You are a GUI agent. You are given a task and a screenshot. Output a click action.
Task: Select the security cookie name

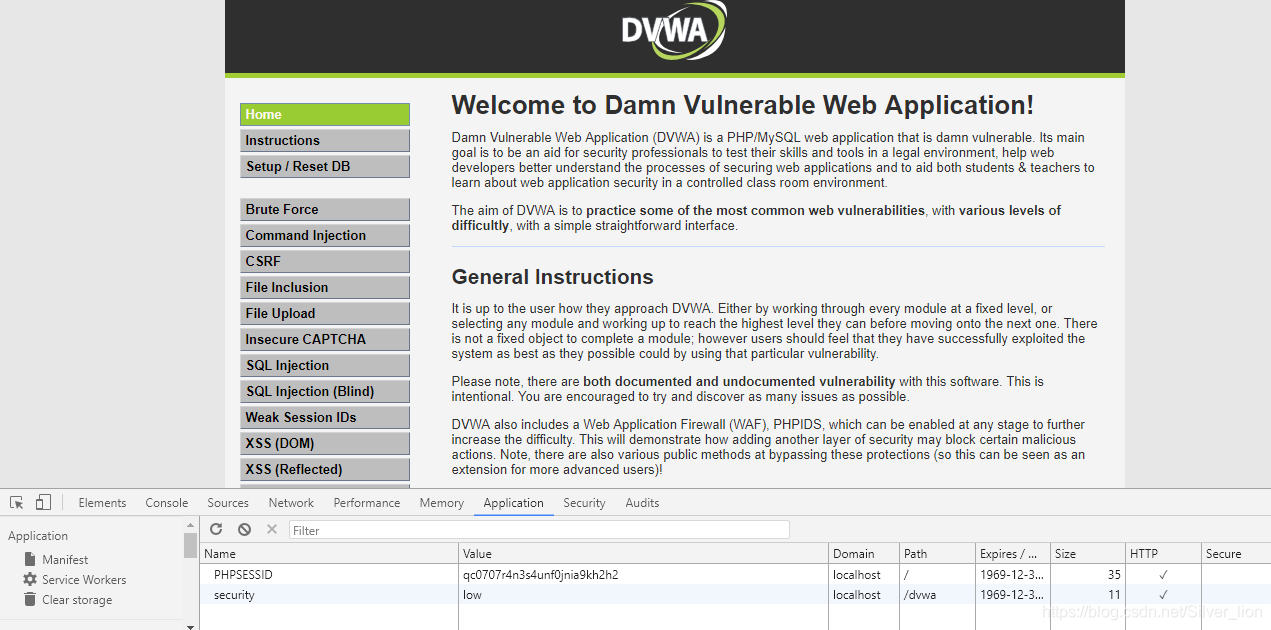(x=234, y=595)
